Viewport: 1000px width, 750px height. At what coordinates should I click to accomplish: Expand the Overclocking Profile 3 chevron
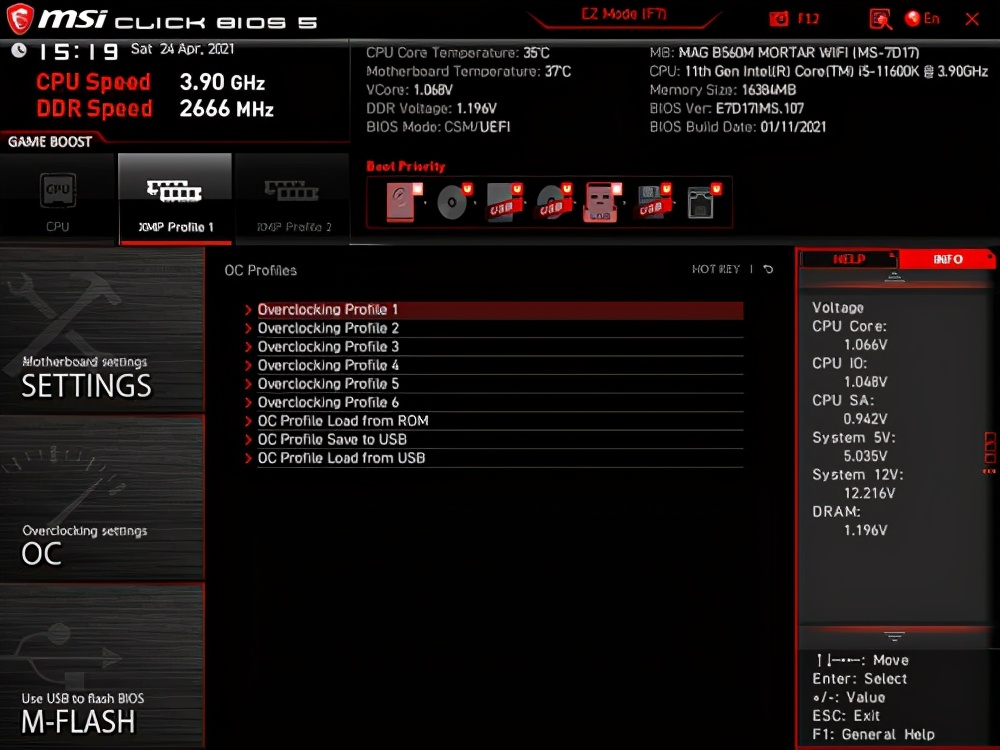pos(248,347)
